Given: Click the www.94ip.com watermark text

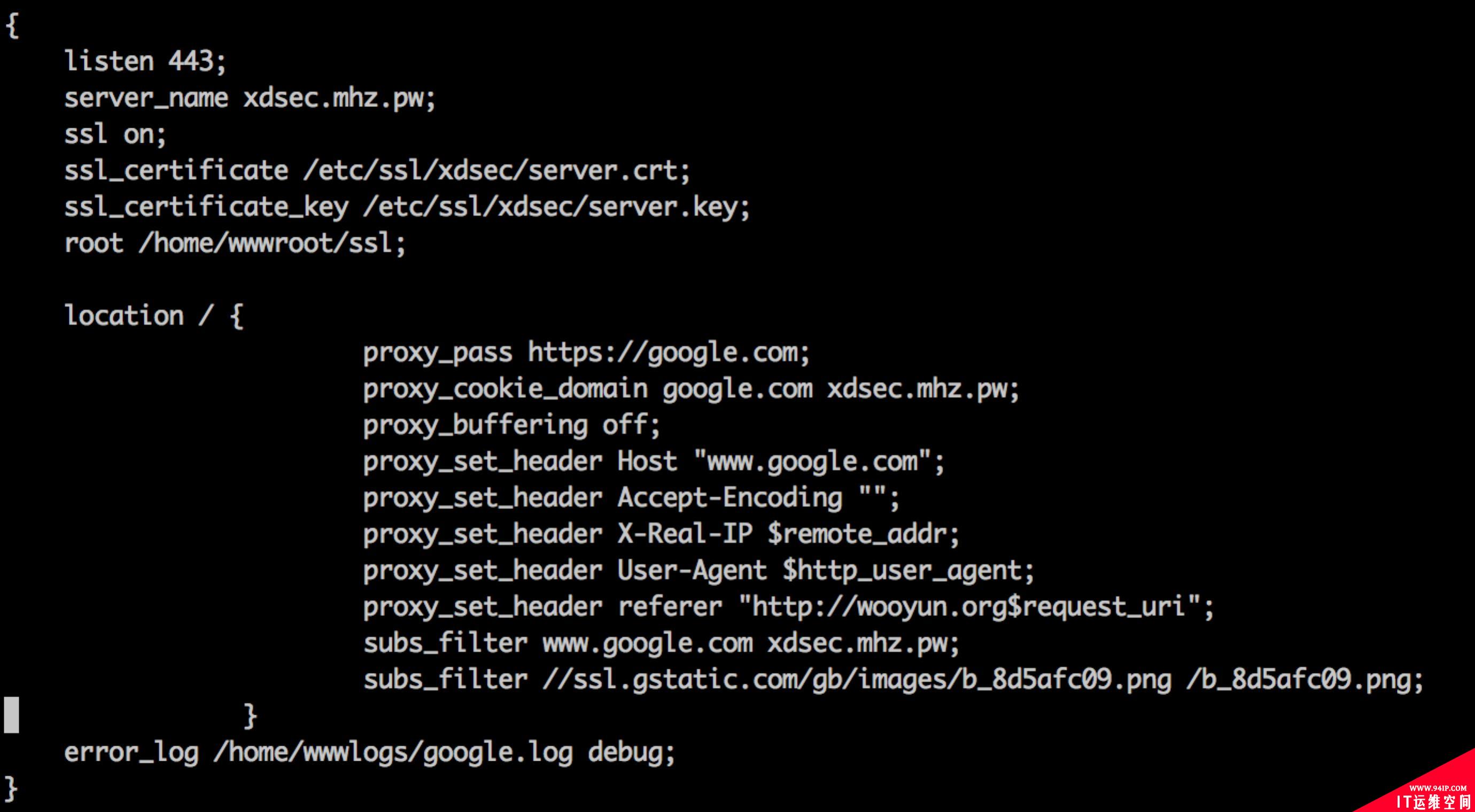Looking at the screenshot, I should pos(1438,788).
